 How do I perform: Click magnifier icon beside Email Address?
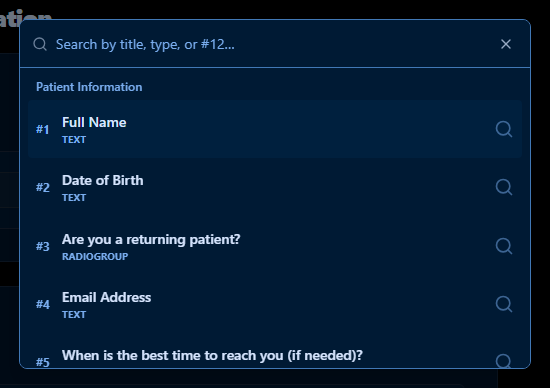[504, 304]
